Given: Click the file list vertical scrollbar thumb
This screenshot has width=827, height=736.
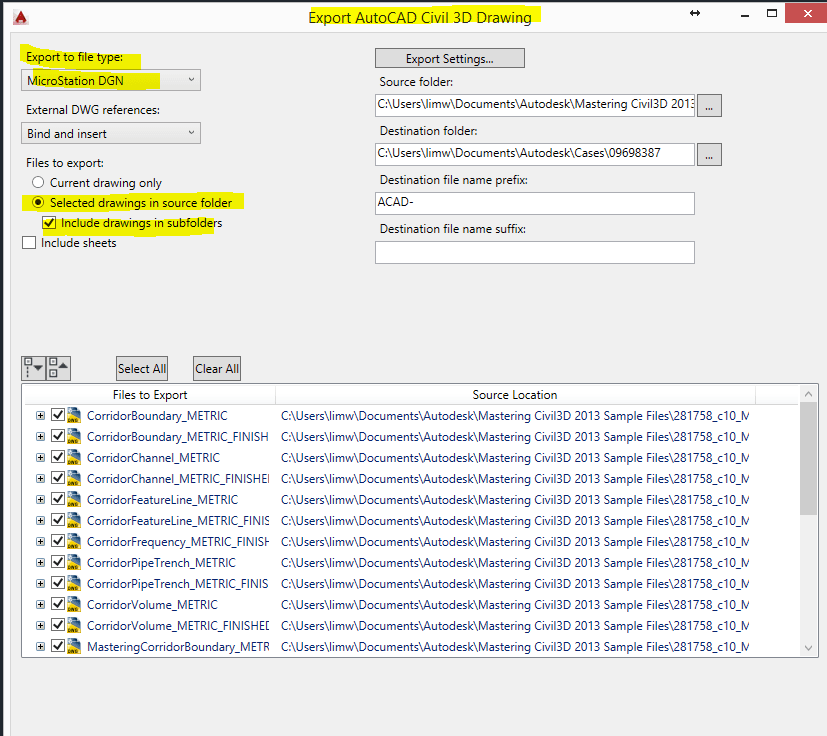Looking at the screenshot, I should tap(808, 458).
